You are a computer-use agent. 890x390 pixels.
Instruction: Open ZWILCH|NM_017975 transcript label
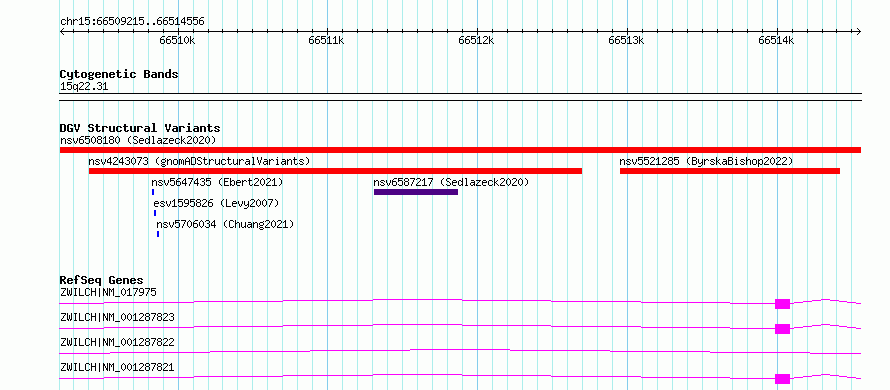tap(108, 292)
